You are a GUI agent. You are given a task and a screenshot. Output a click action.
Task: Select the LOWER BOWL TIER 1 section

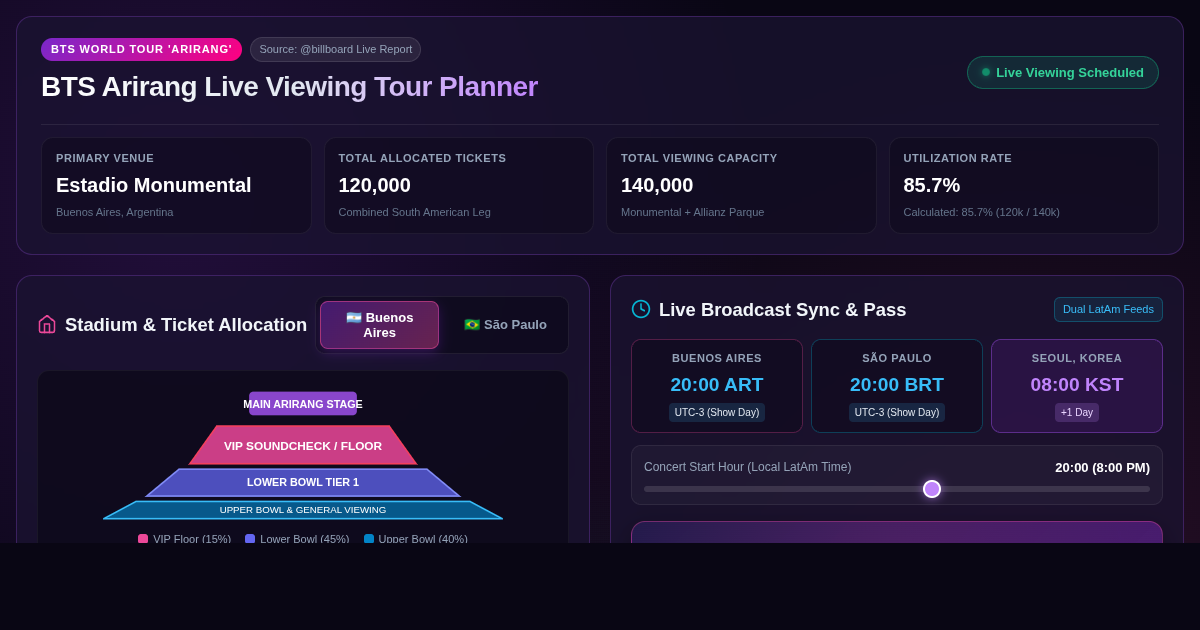pyautogui.click(x=303, y=482)
